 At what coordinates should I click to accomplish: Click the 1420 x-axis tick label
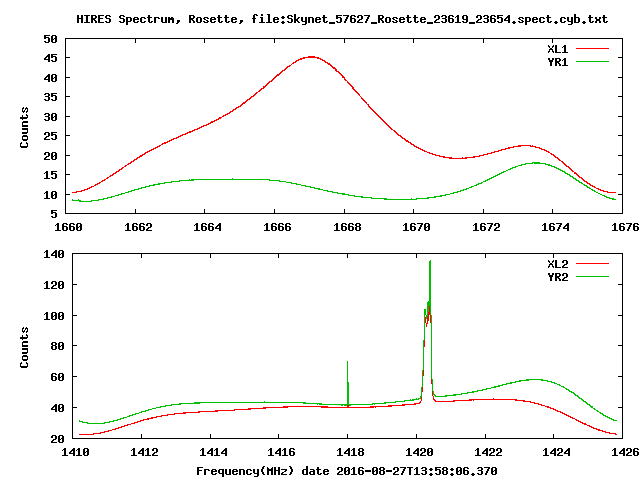[x=419, y=452]
